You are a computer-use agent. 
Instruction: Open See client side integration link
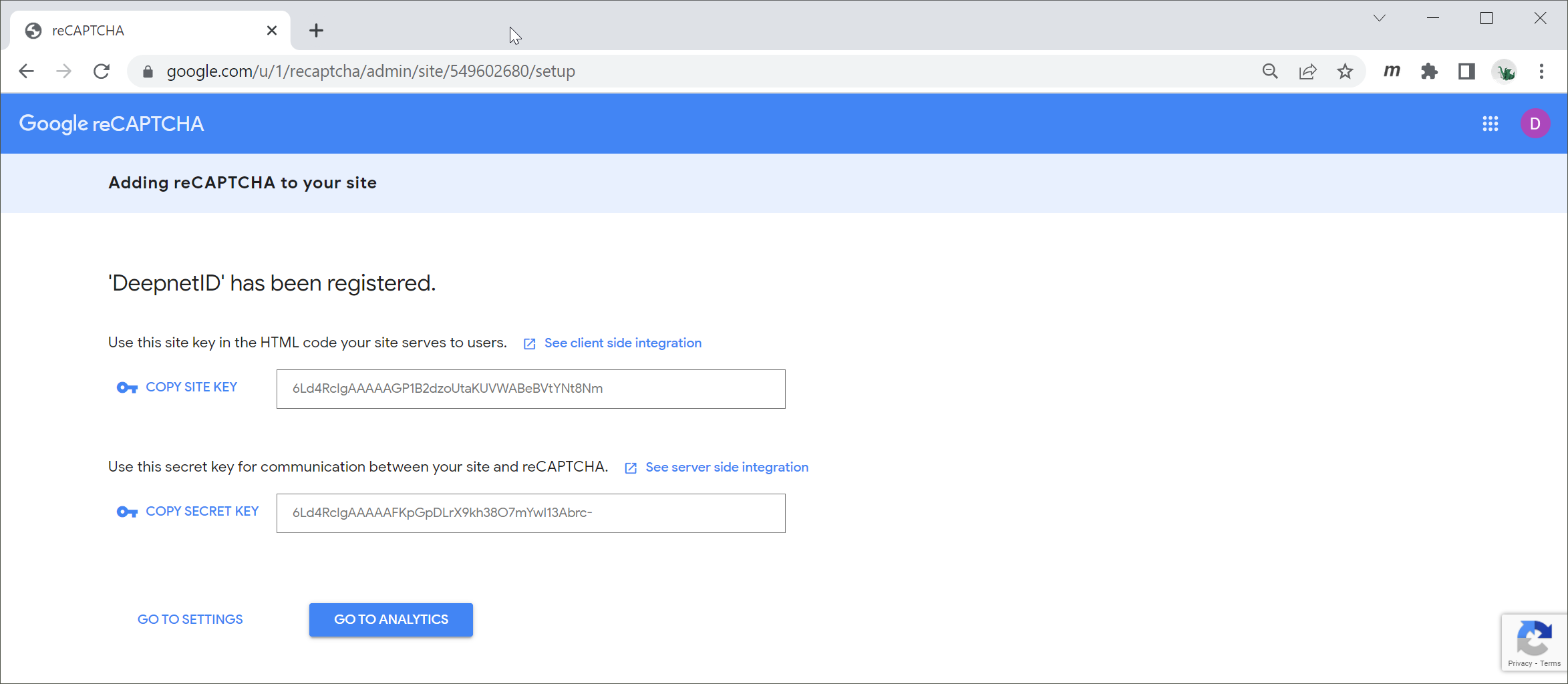point(623,343)
